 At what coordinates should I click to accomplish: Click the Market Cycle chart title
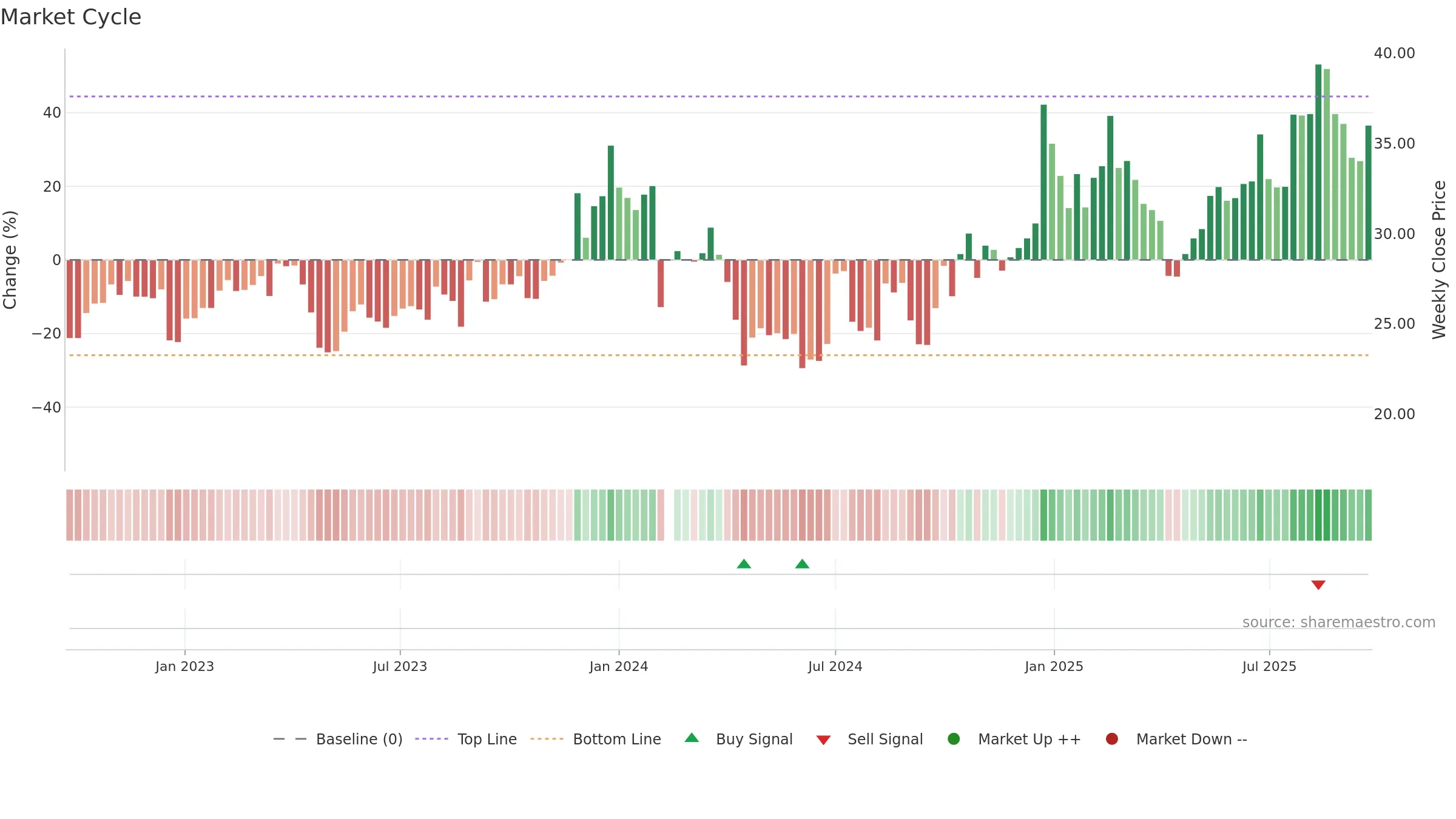click(71, 17)
